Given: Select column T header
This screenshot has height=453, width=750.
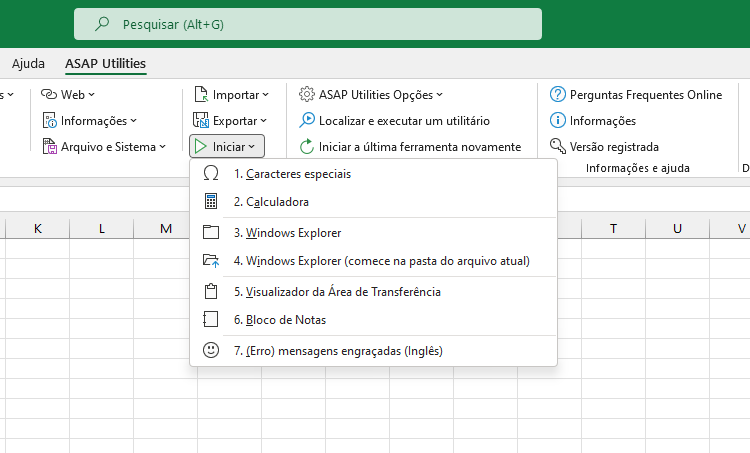Looking at the screenshot, I should 613,229.
